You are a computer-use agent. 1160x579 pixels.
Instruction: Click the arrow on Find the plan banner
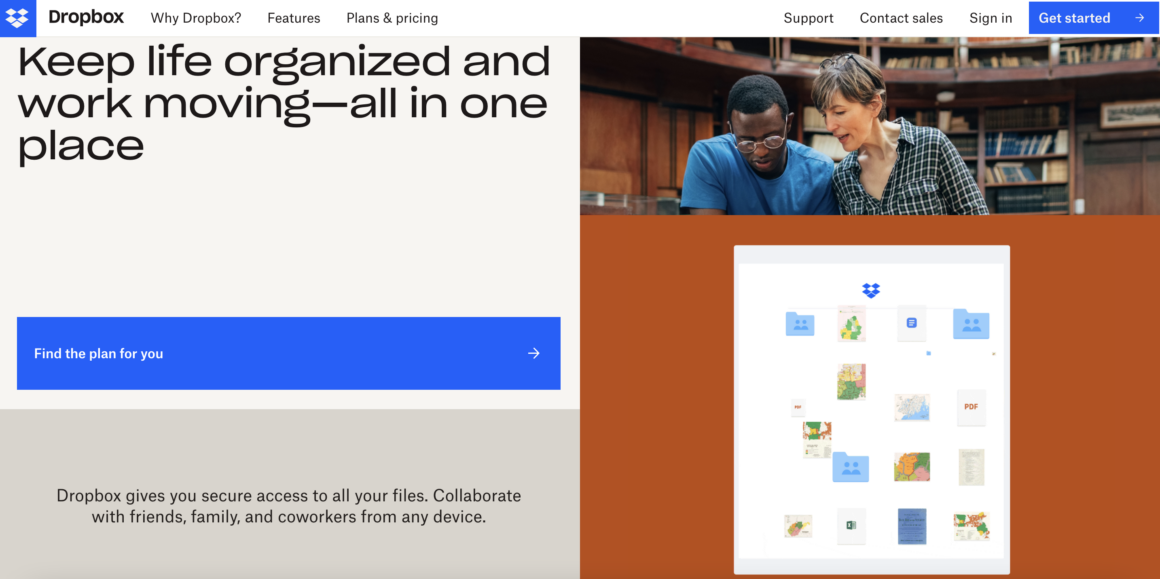(x=534, y=353)
